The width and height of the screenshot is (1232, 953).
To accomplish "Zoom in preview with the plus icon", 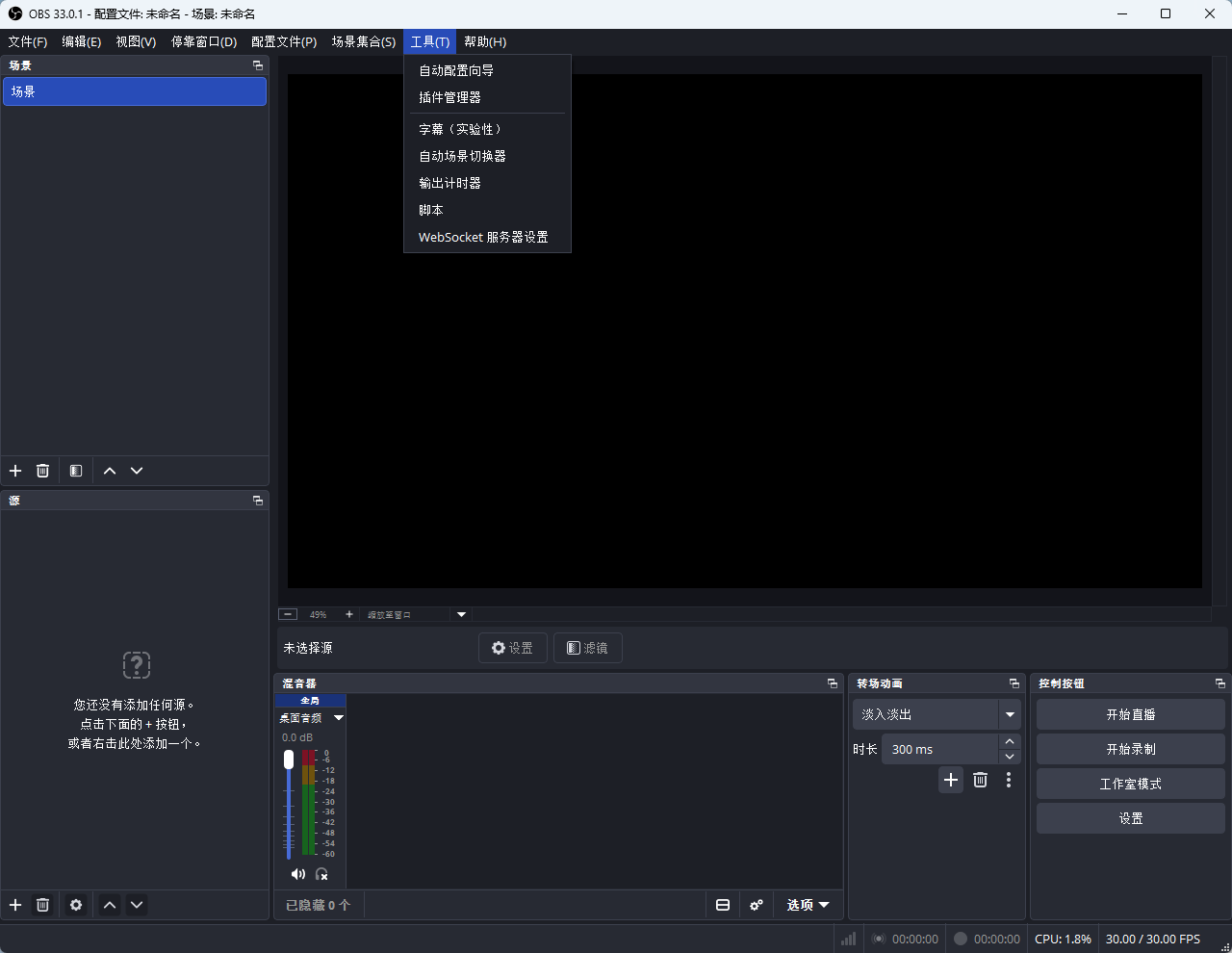I will 348,614.
